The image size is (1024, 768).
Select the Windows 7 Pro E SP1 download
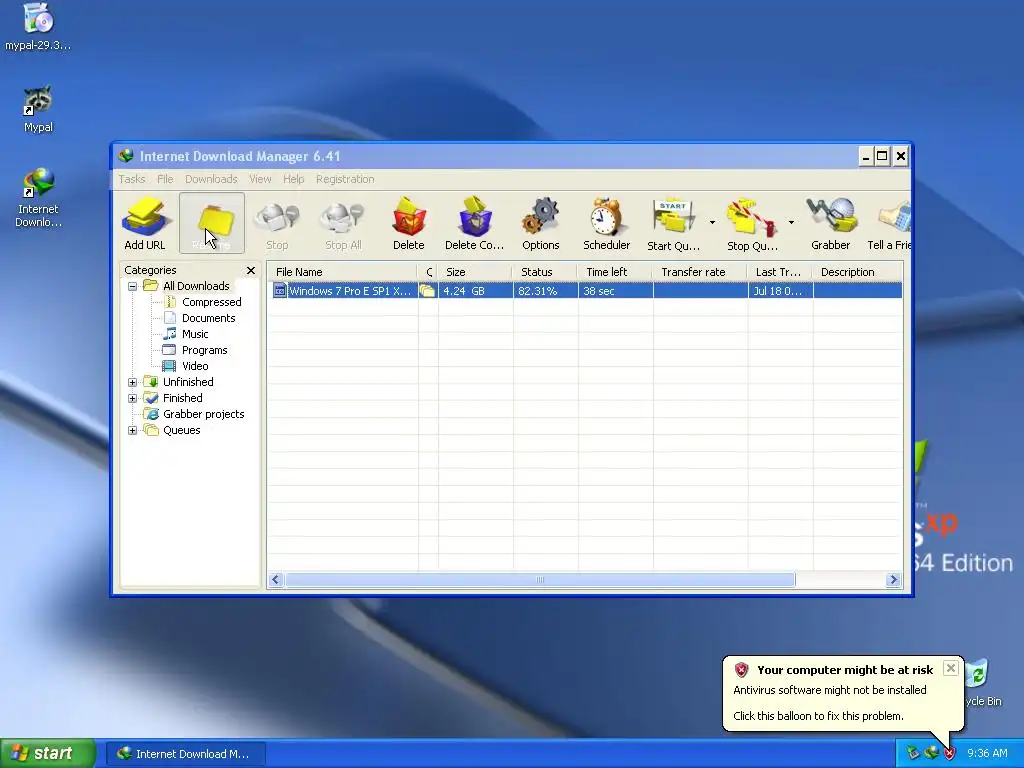coord(350,291)
